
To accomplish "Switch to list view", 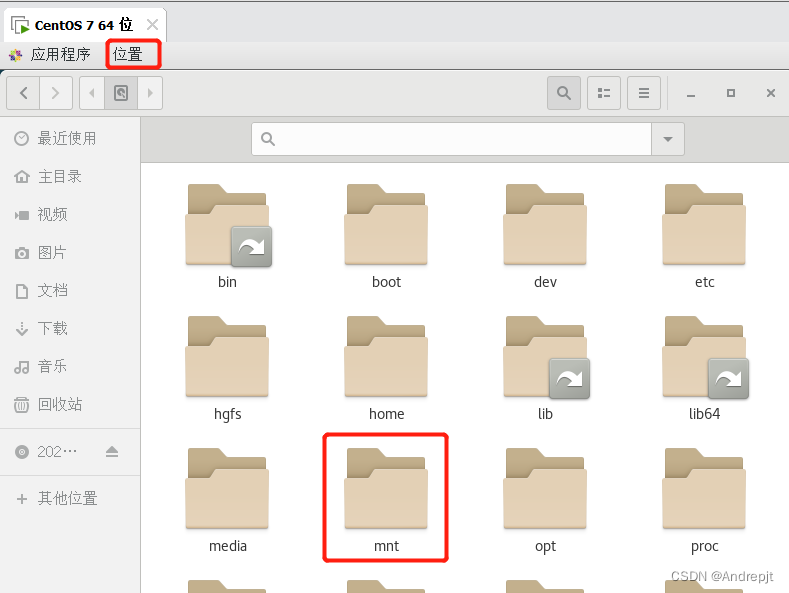I will 604,93.
